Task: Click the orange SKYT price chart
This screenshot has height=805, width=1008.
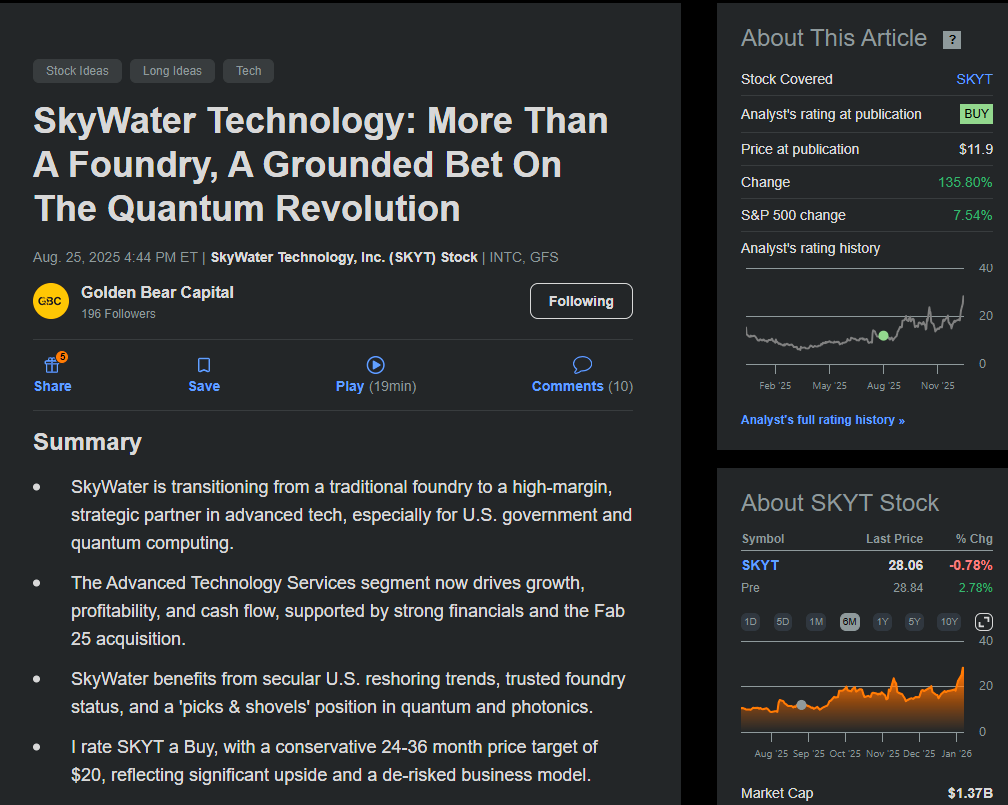Action: click(x=852, y=701)
